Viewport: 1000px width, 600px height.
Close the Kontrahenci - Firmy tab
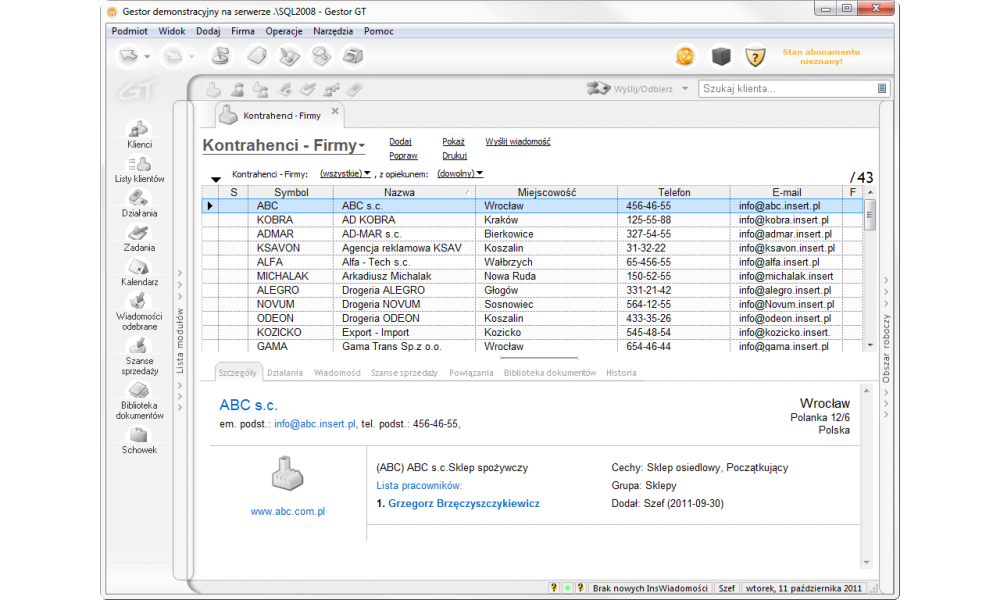(x=335, y=112)
